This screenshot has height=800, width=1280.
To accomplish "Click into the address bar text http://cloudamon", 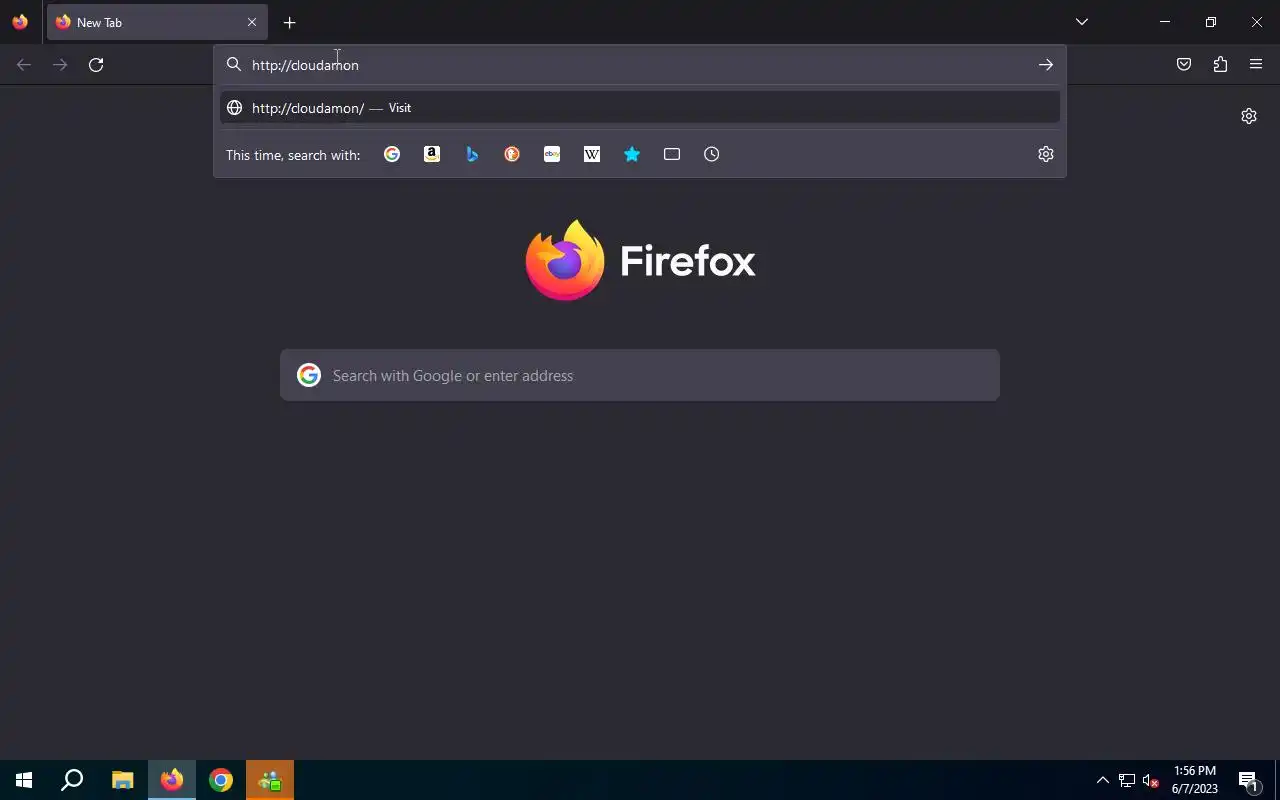I will 305,65.
